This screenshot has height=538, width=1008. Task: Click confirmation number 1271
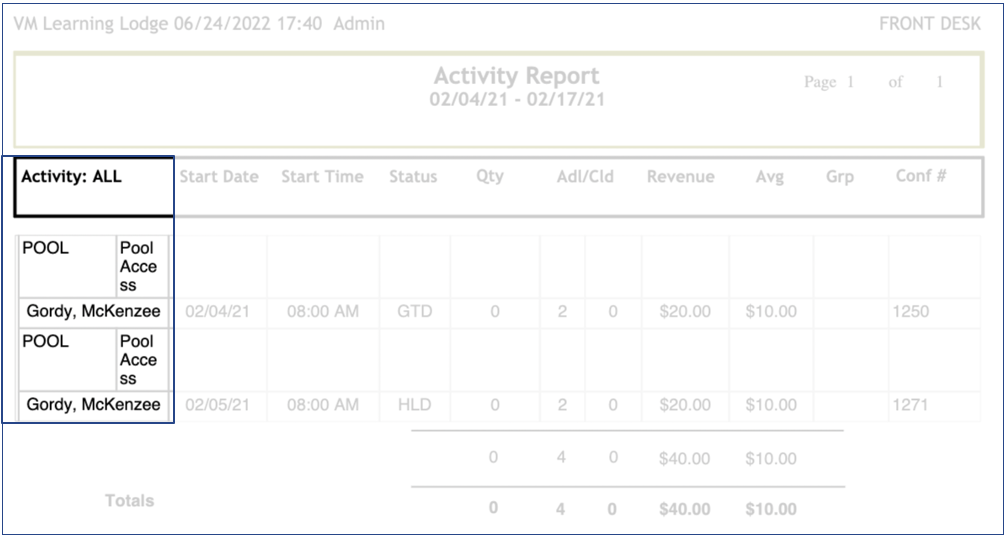point(910,405)
